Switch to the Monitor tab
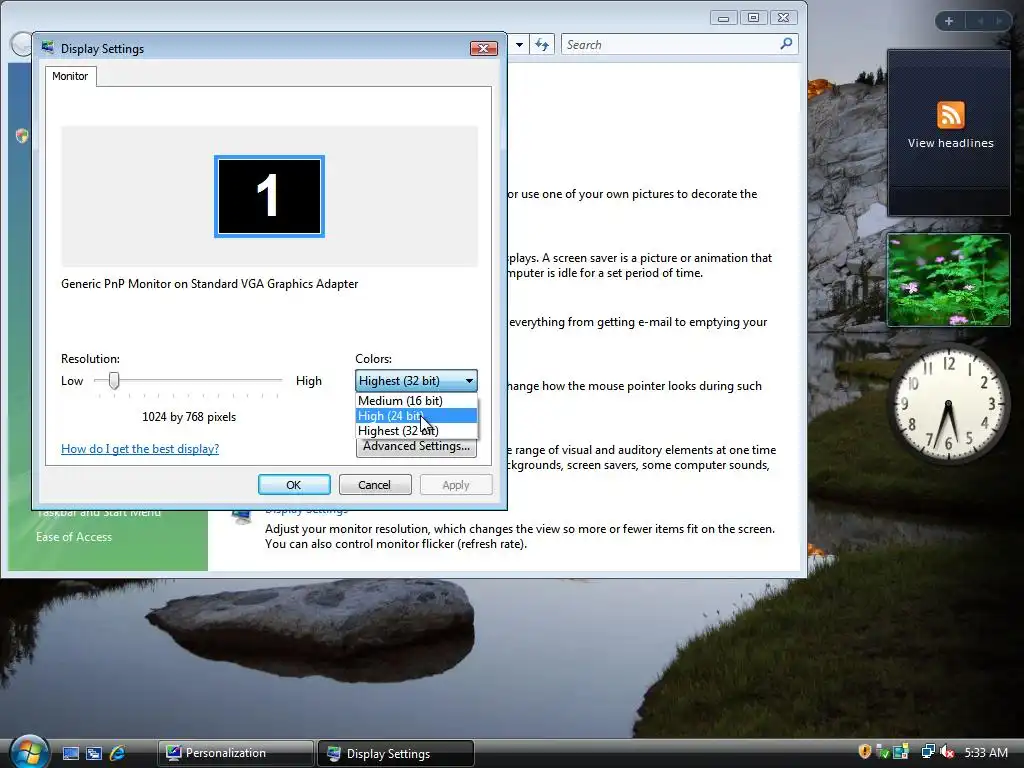The width and height of the screenshot is (1024, 768). coord(70,76)
